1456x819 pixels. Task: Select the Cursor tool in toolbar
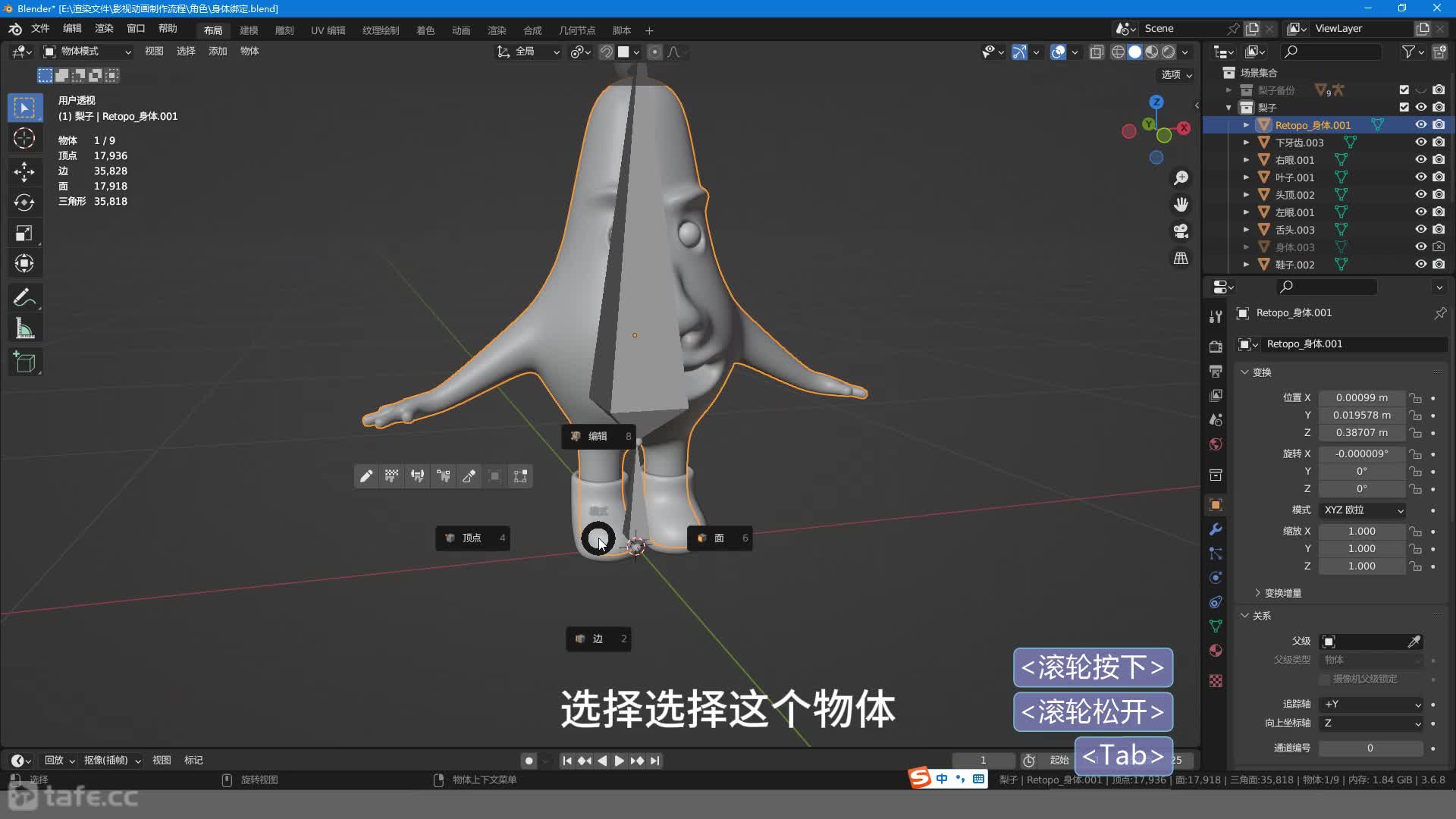coord(24,139)
